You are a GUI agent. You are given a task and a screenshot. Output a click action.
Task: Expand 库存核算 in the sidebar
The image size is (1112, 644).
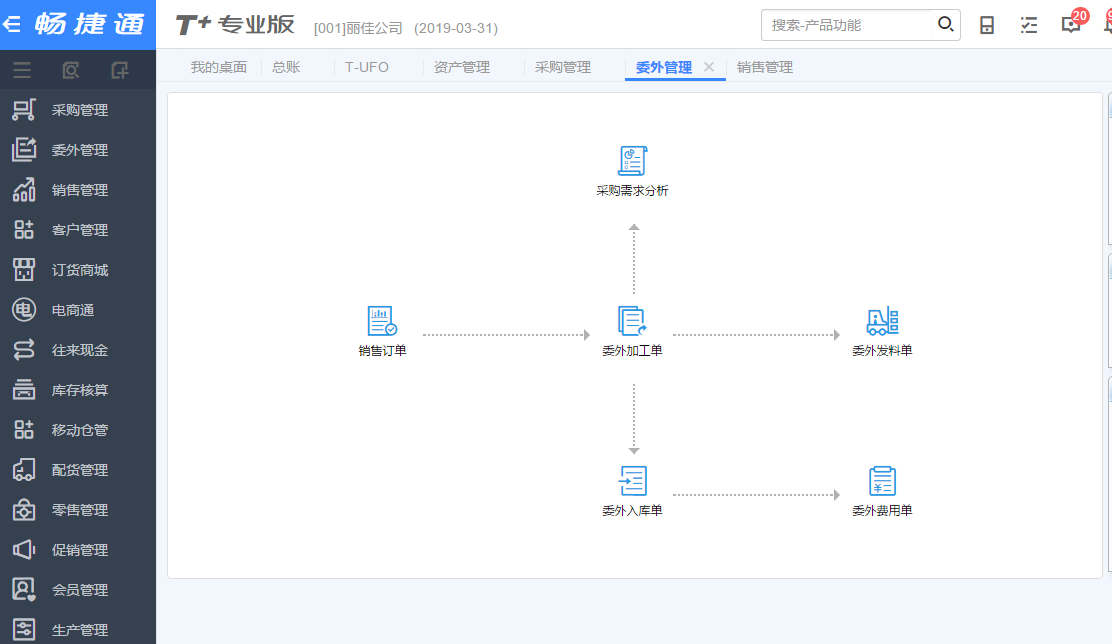(x=79, y=390)
